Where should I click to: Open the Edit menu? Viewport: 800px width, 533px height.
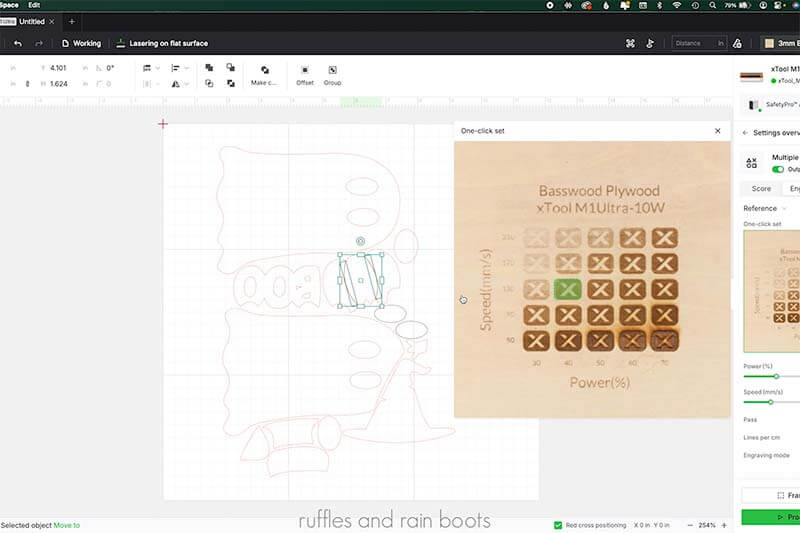tap(34, 5)
